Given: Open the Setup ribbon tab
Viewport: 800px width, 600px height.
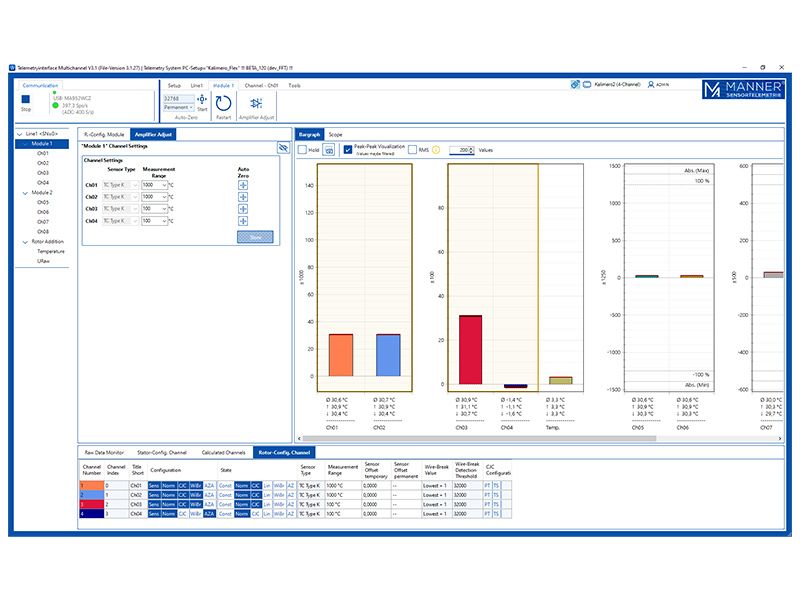Looking at the screenshot, I should coord(174,86).
